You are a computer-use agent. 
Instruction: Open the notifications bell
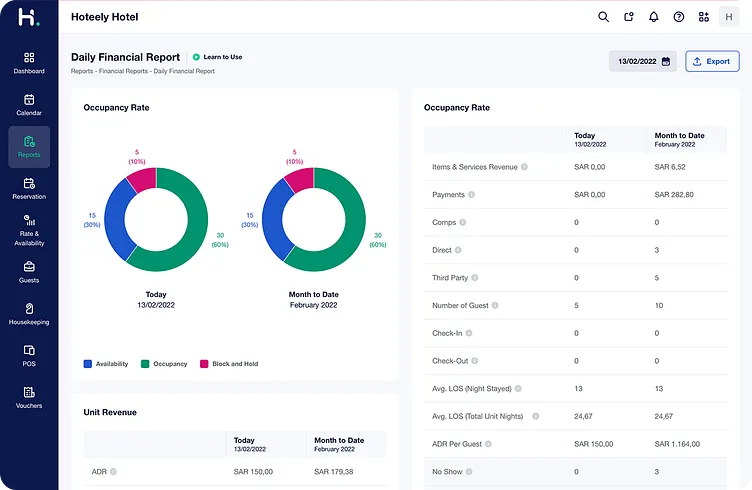coord(654,17)
